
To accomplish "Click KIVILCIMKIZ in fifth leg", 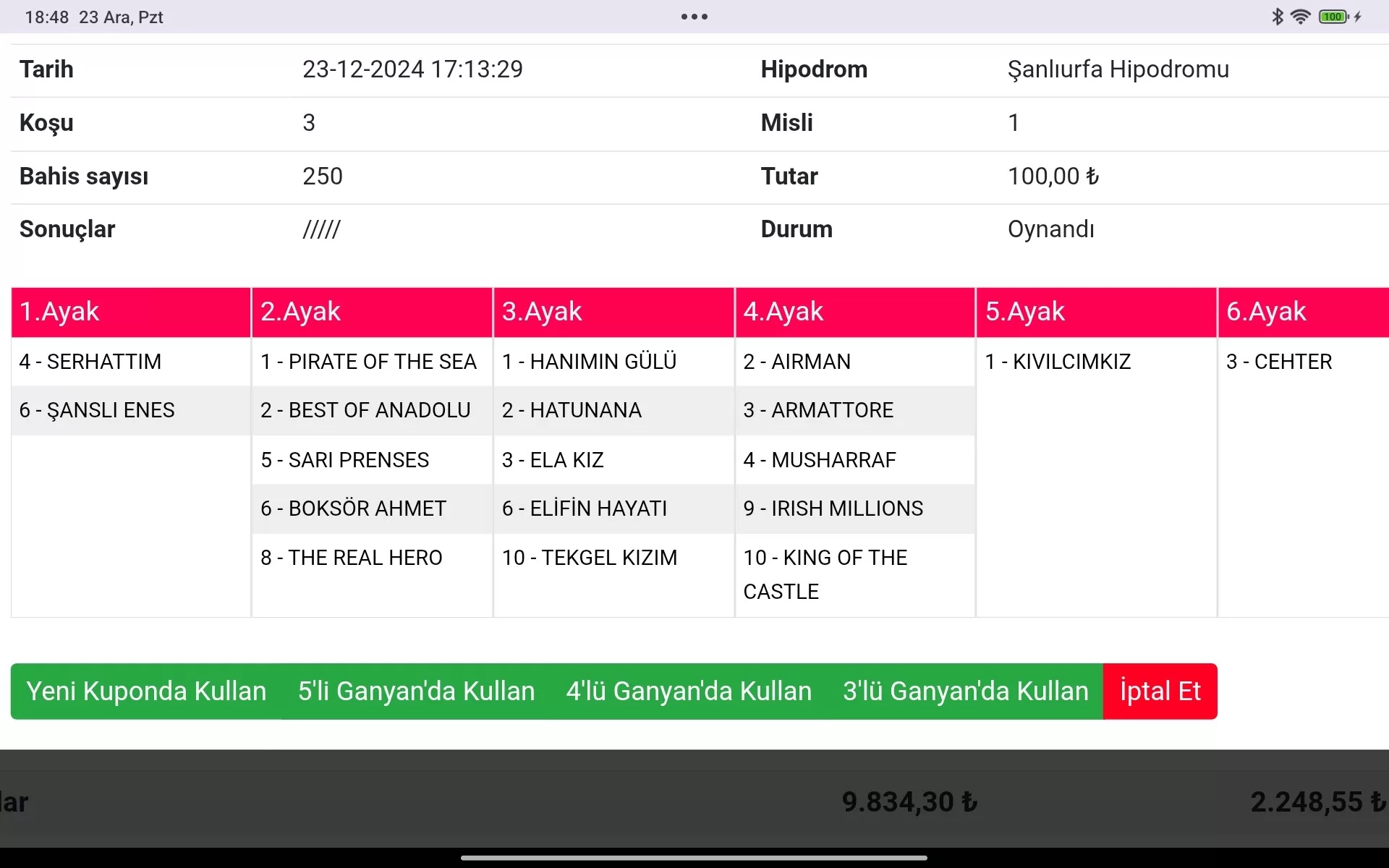I will pyautogui.click(x=1058, y=362).
